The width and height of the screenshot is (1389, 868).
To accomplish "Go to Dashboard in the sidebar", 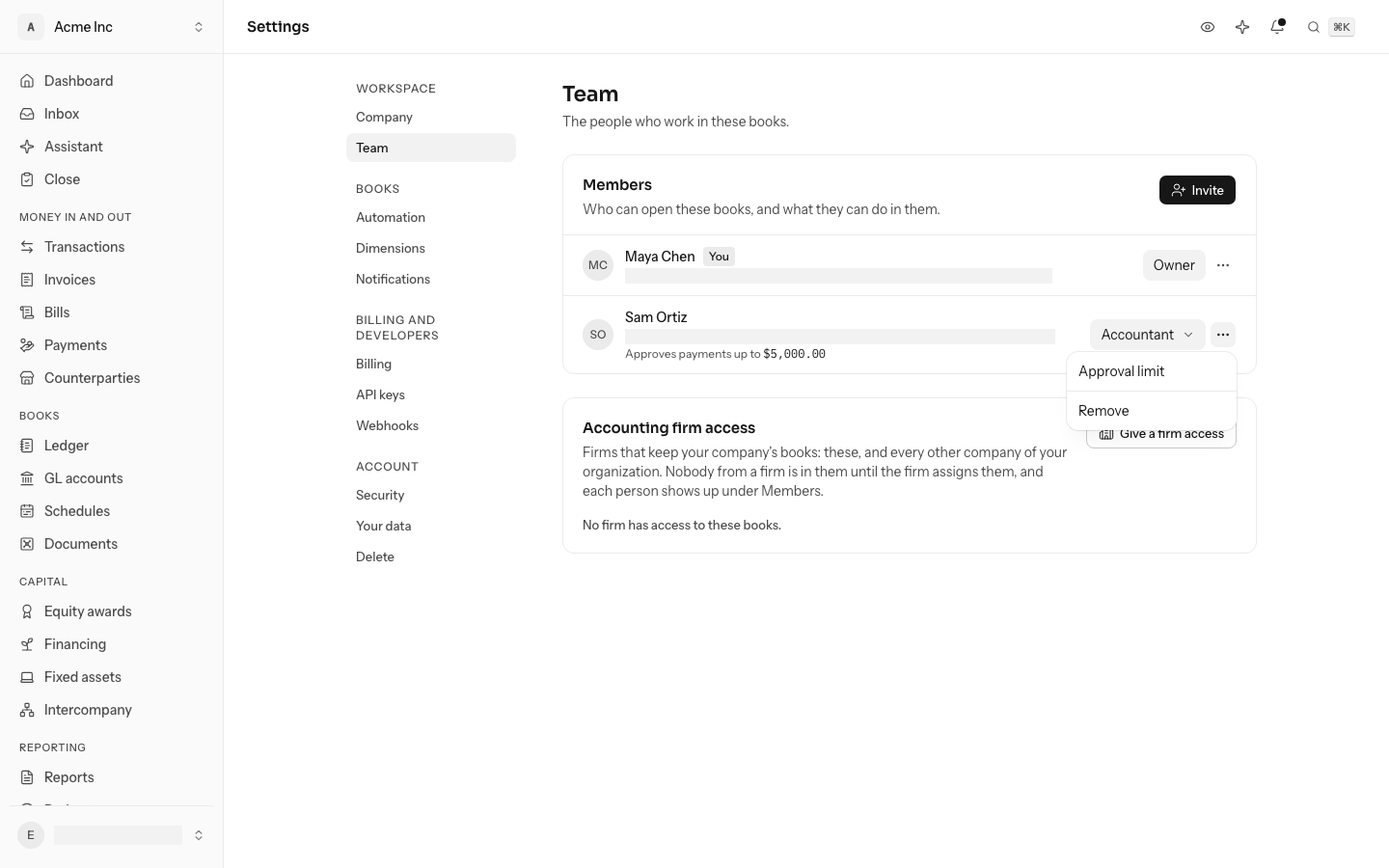I will click(x=111, y=81).
